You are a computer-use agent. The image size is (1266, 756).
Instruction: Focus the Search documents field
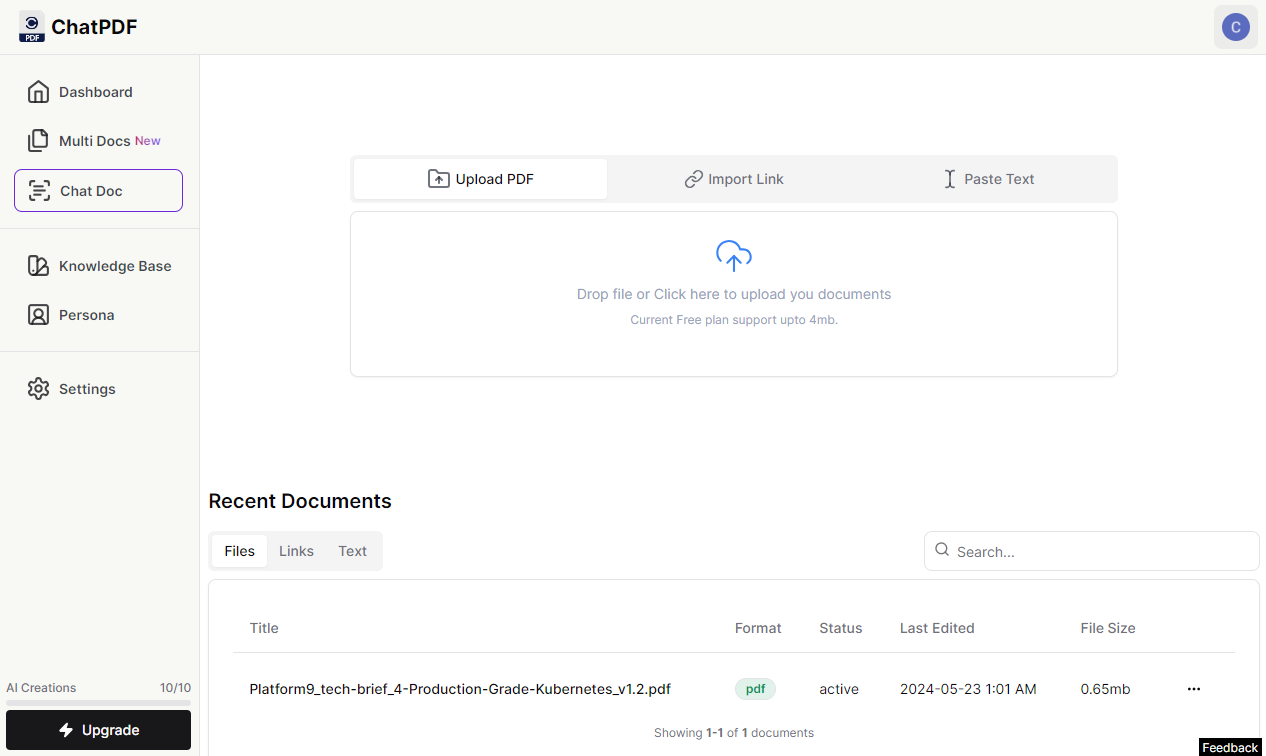1092,551
